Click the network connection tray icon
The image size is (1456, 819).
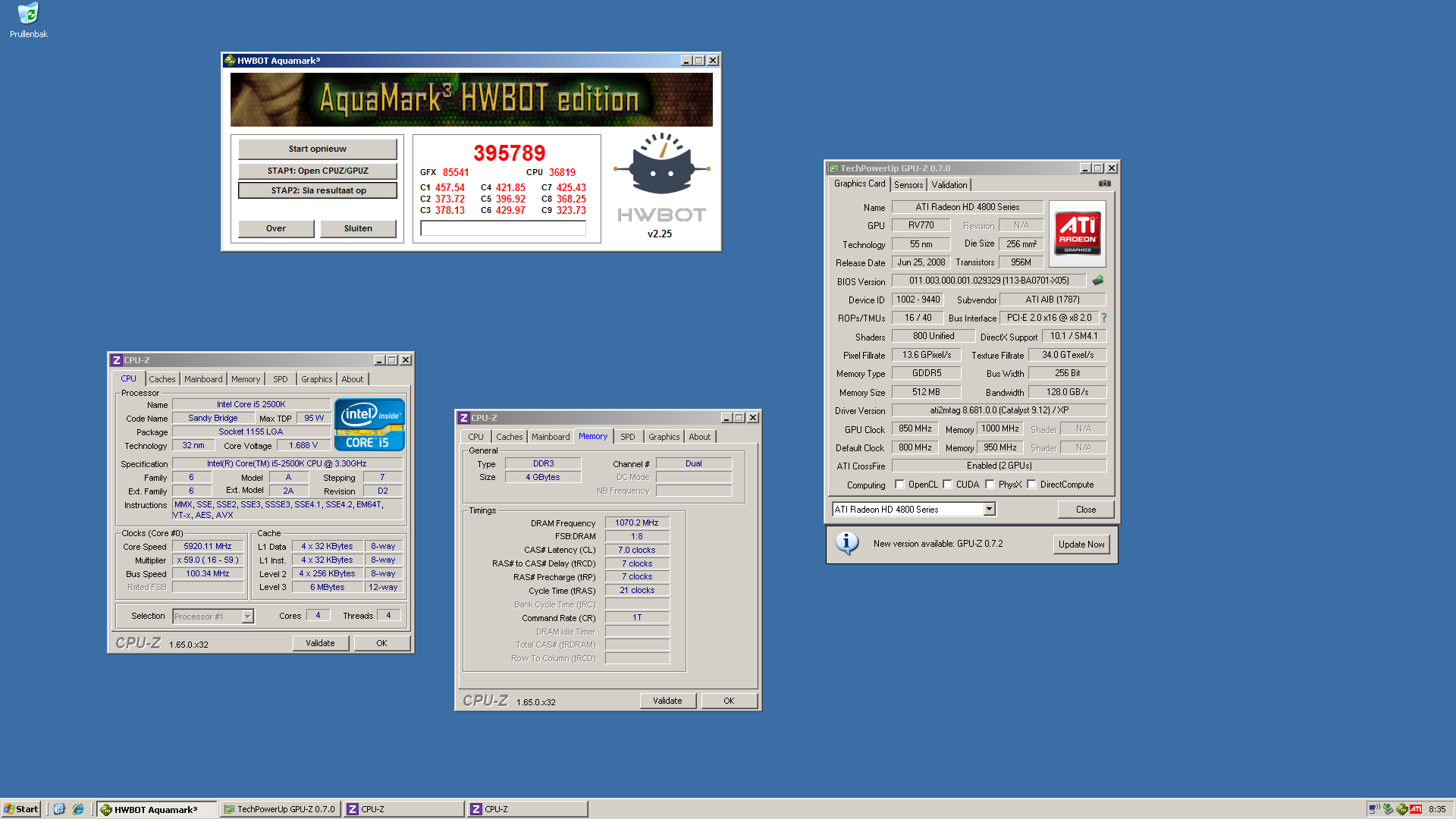coord(1373,809)
